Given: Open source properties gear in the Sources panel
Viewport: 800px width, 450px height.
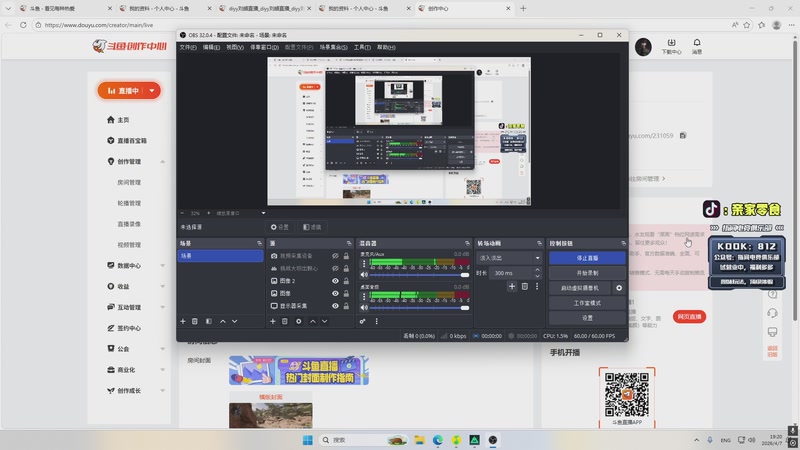Looking at the screenshot, I should pyautogui.click(x=298, y=321).
